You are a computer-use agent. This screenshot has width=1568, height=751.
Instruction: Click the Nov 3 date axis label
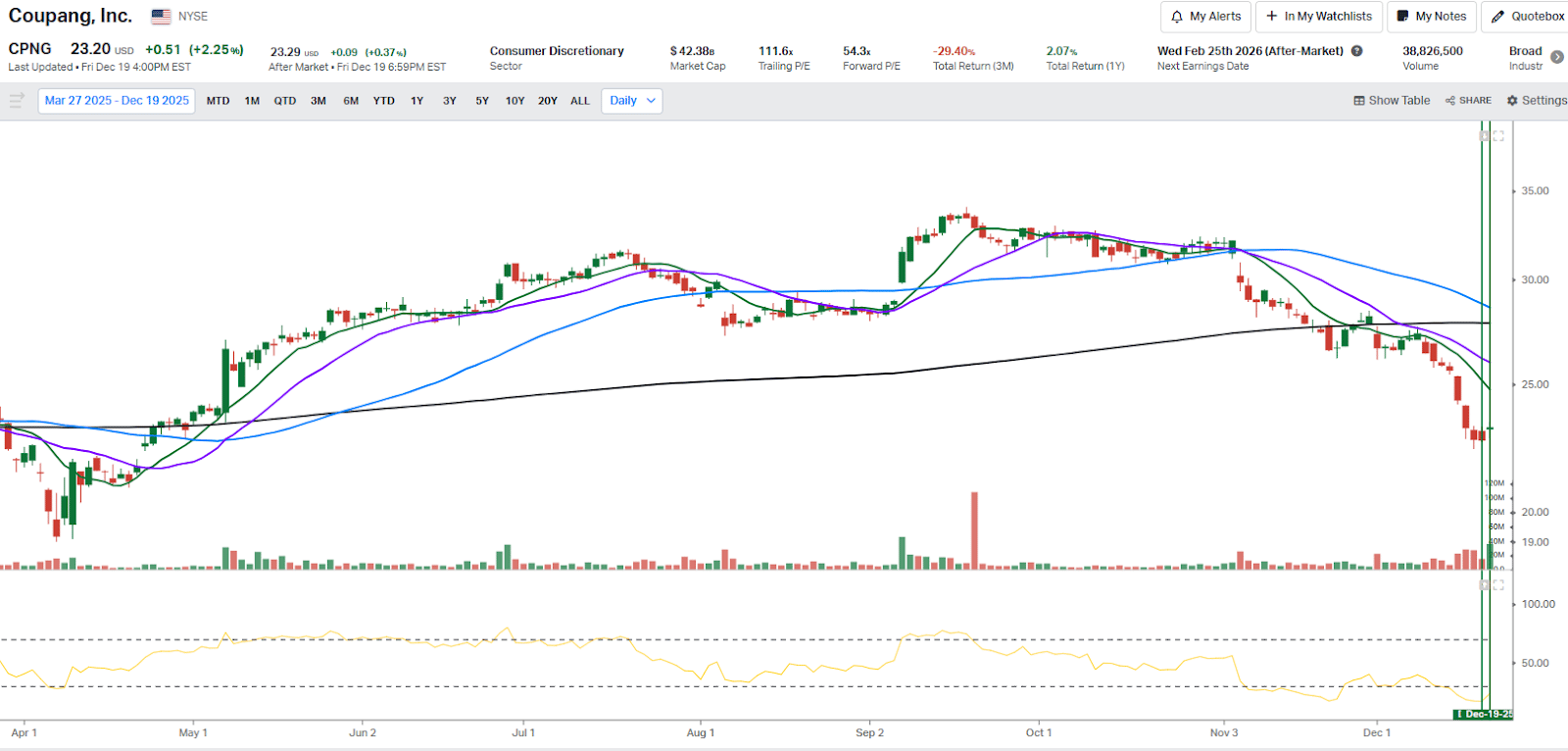coord(1223,732)
